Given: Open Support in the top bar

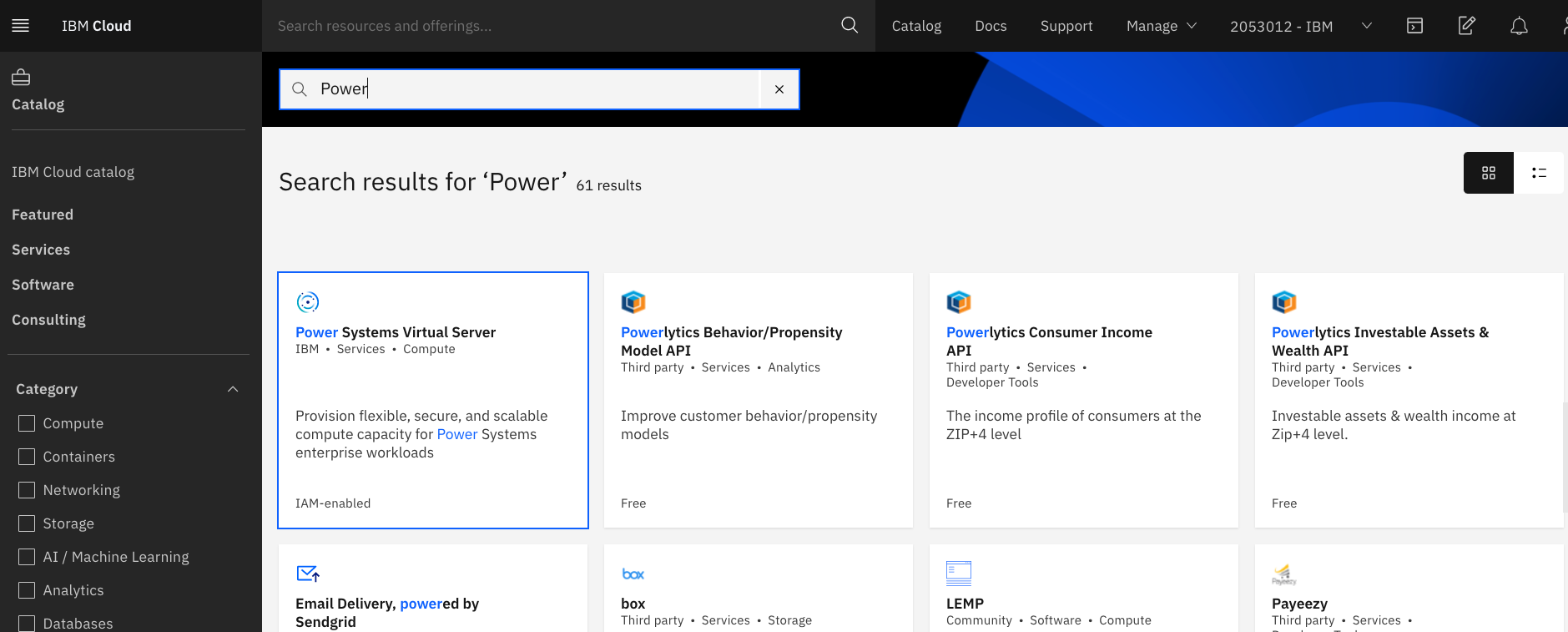Looking at the screenshot, I should click(1066, 26).
